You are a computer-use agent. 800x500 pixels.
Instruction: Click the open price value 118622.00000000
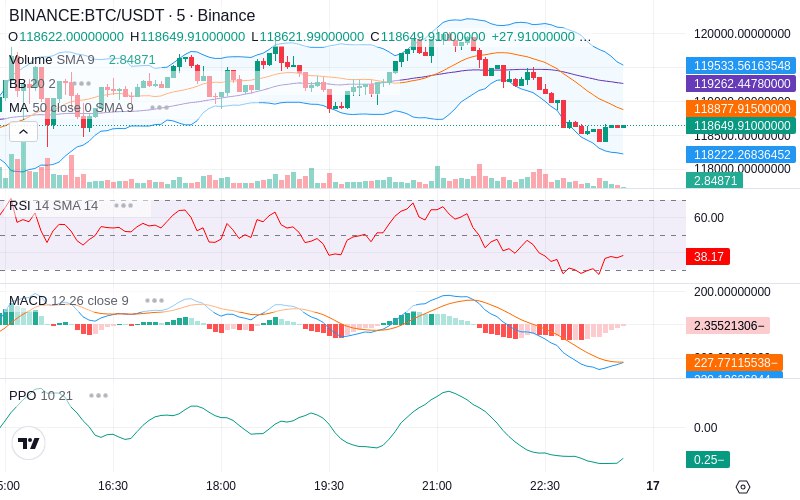(x=71, y=37)
